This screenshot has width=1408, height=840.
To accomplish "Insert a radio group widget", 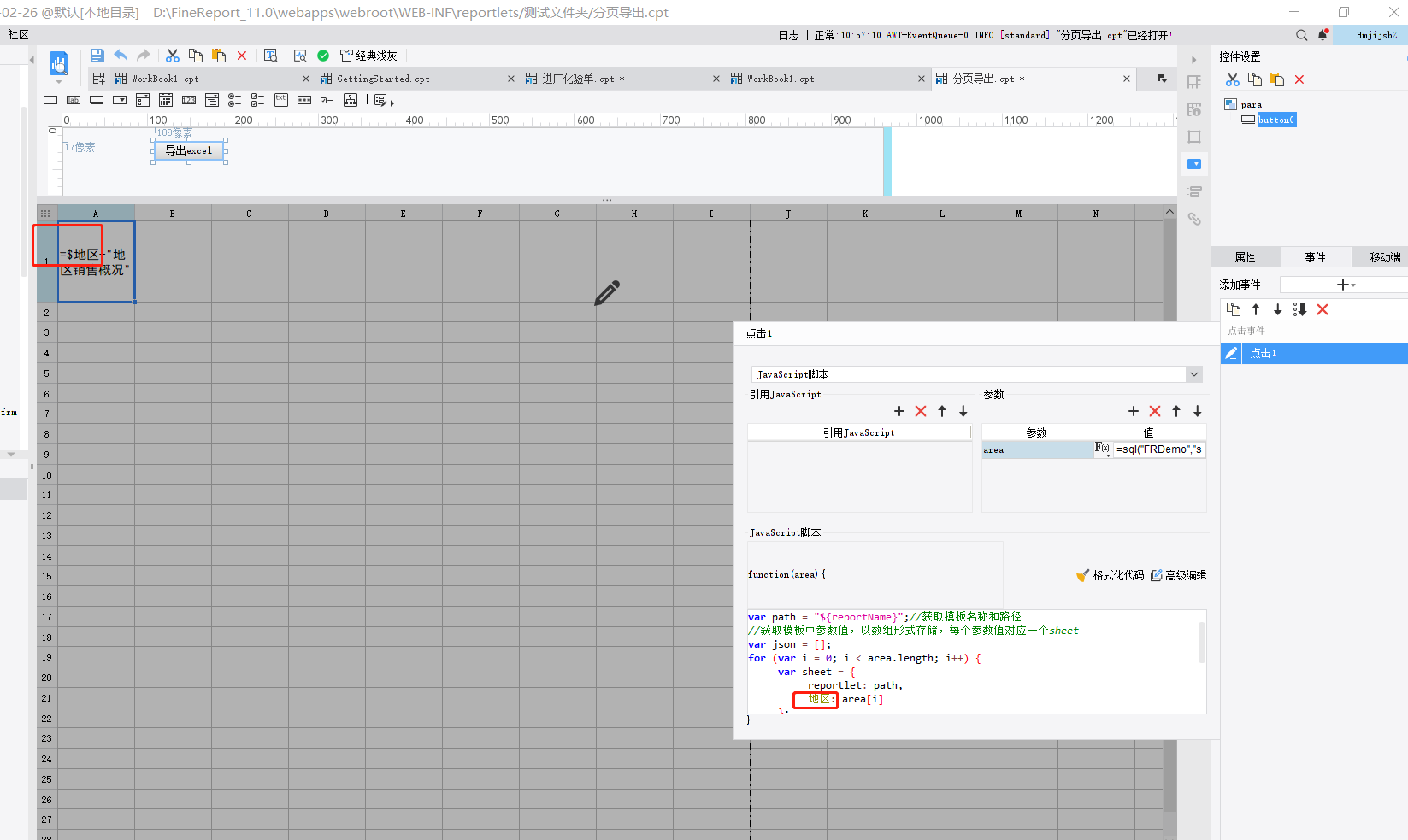I will click(x=234, y=100).
